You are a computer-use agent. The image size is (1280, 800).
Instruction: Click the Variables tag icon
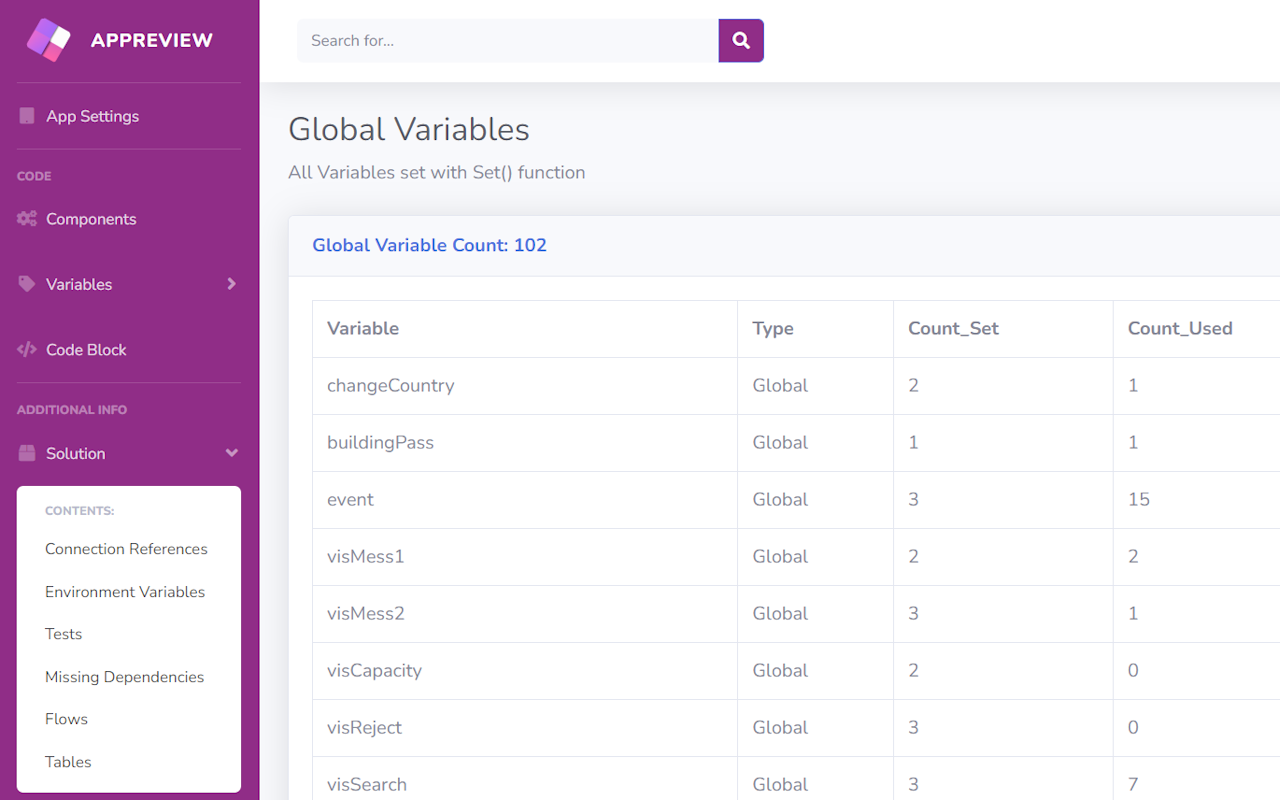coord(27,284)
